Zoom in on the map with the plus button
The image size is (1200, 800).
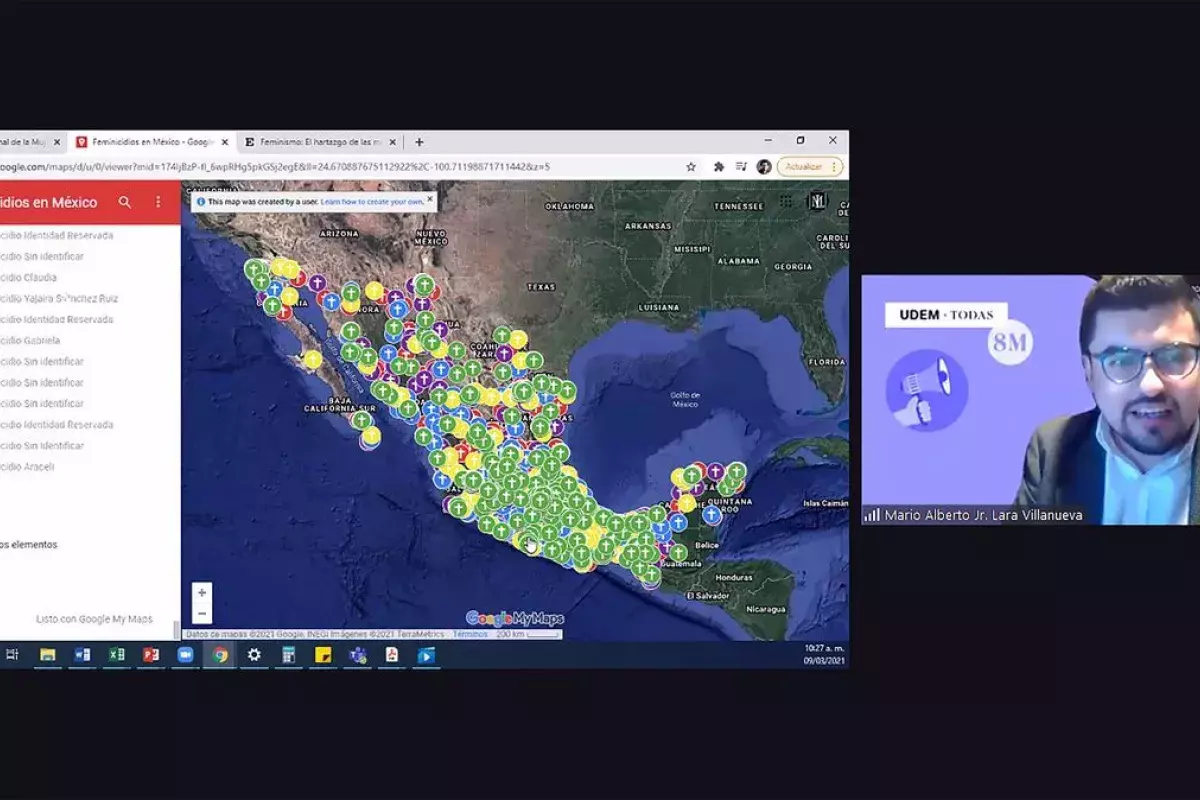click(202, 593)
